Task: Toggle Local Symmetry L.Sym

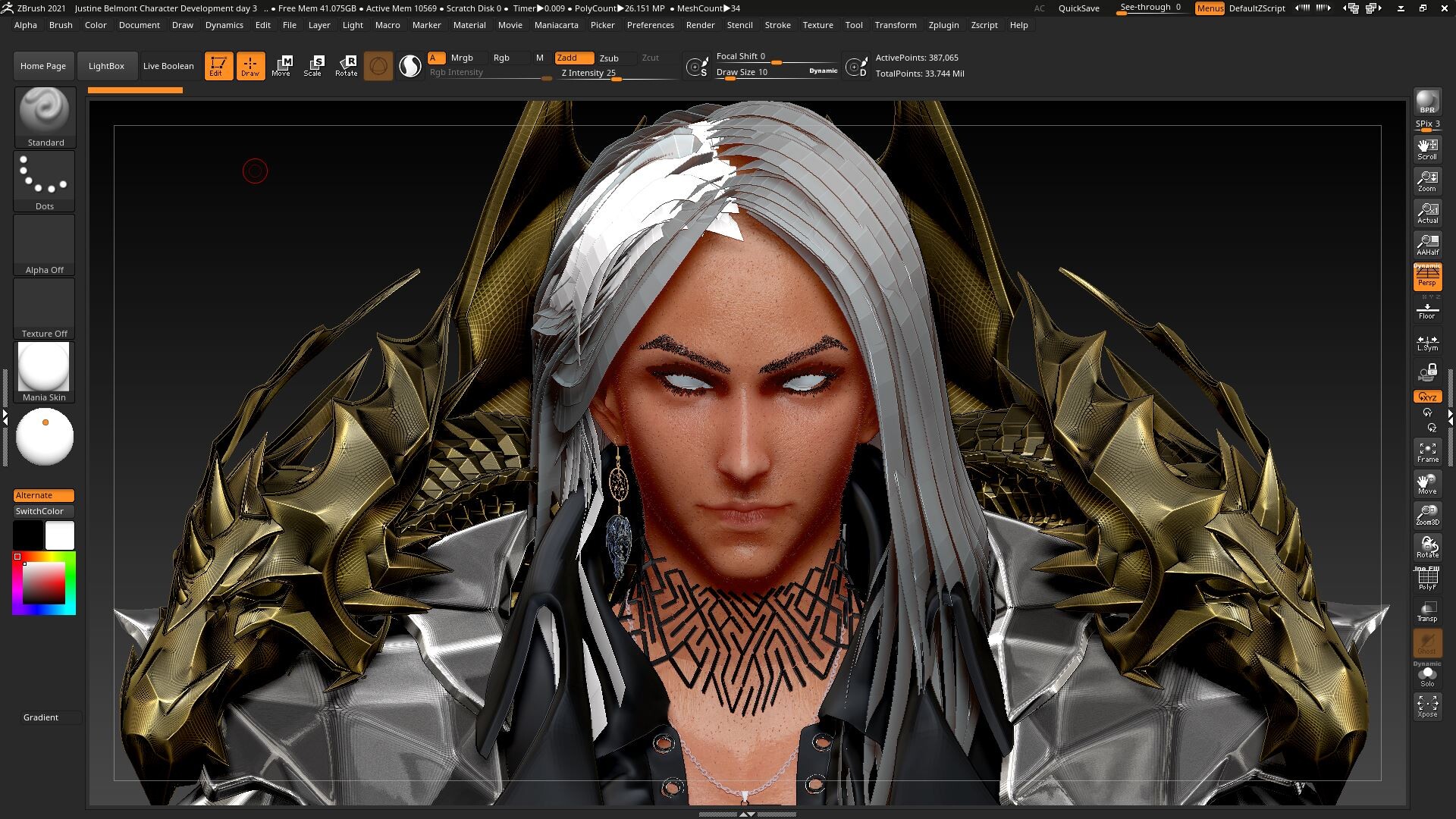Action: pyautogui.click(x=1427, y=343)
